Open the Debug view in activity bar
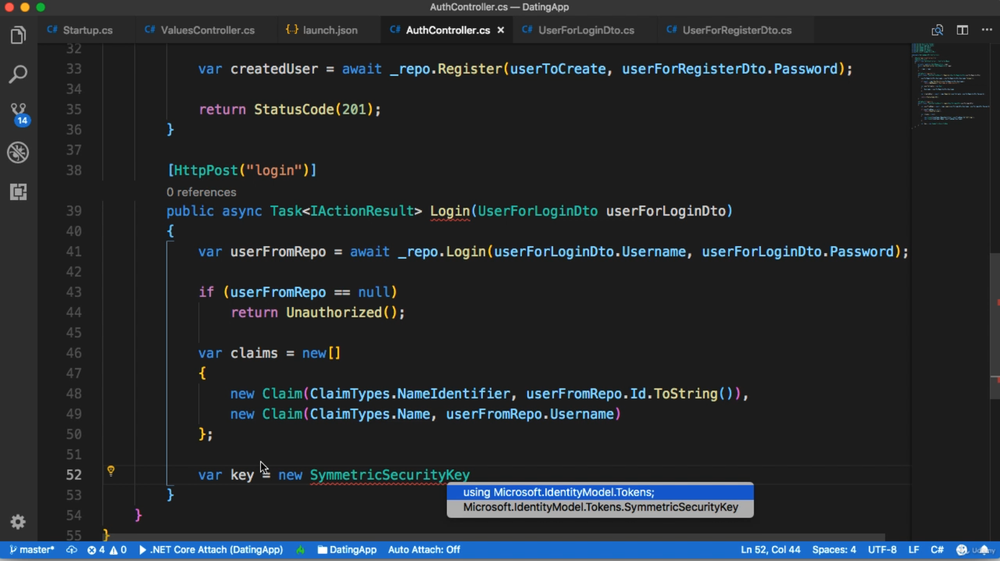This screenshot has height=561, width=1000. pyautogui.click(x=18, y=152)
